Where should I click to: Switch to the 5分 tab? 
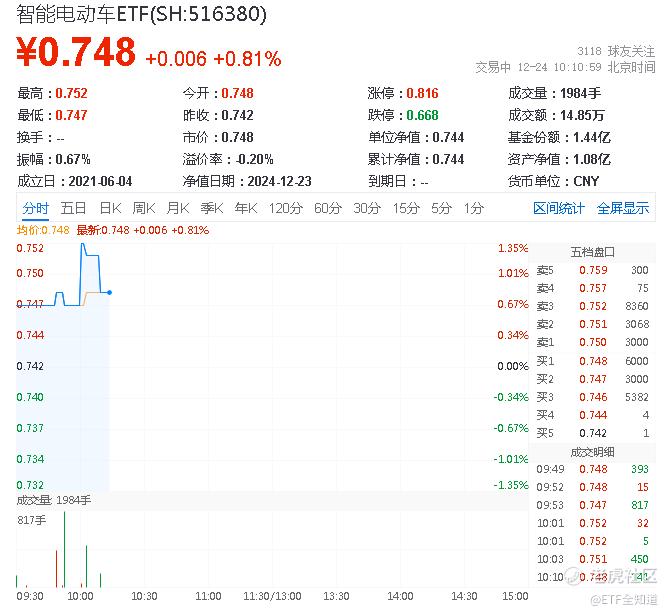click(x=441, y=208)
